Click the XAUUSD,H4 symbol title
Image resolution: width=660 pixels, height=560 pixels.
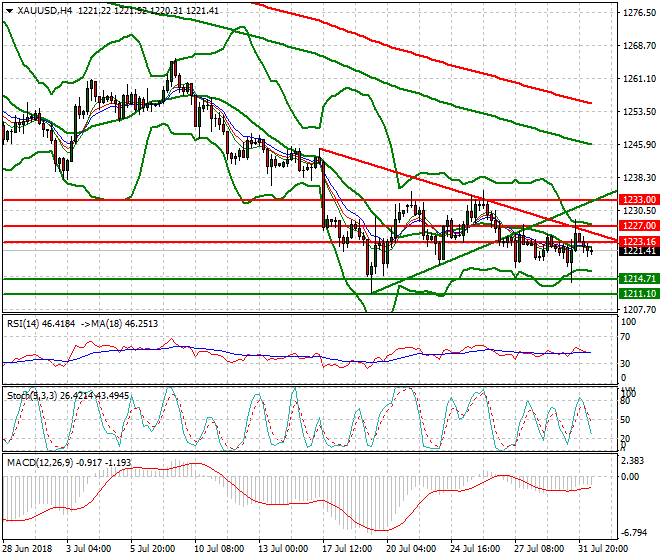click(x=45, y=11)
